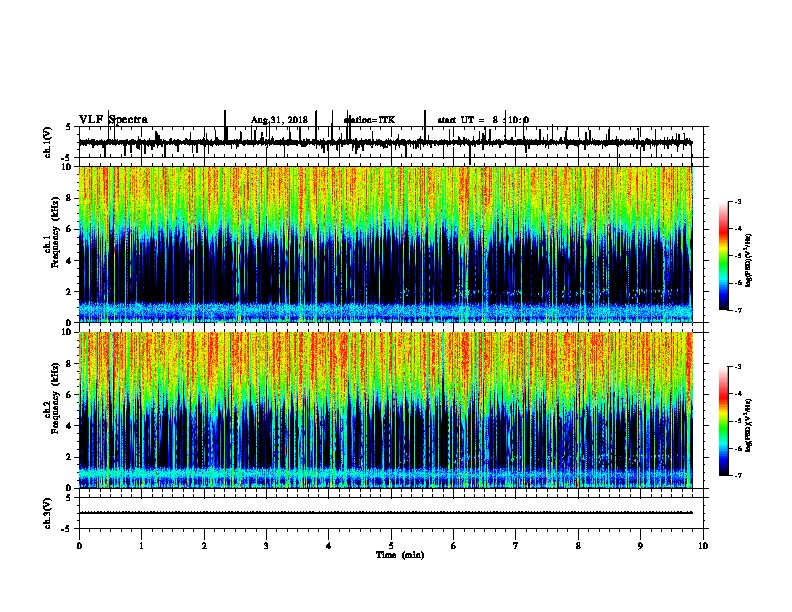Screen dimensions: 792x612
Task: Click the "-3" label on ch.2 color bar
Action: click(x=737, y=367)
